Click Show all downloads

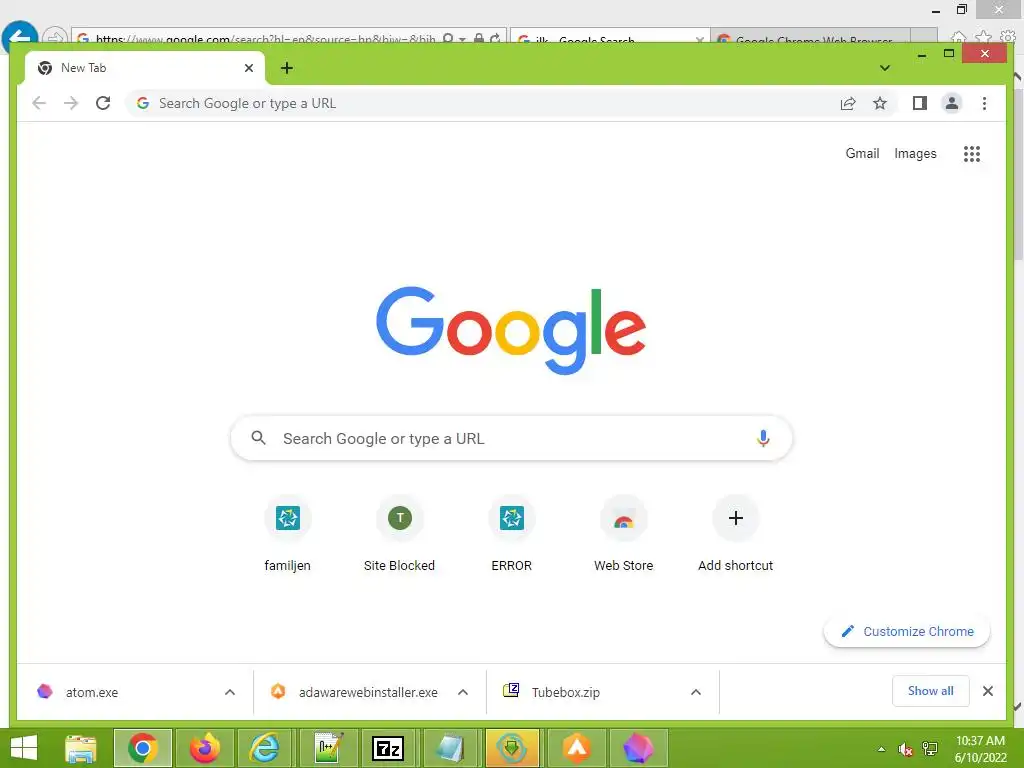click(931, 691)
